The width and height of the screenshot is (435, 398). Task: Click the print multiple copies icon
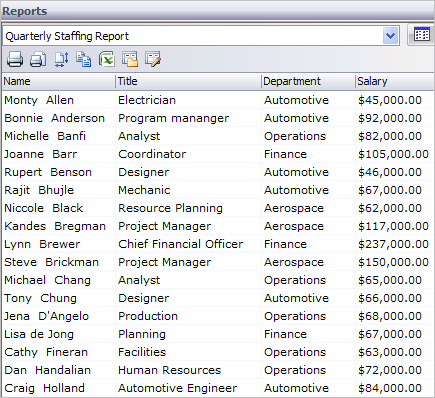[x=38, y=59]
